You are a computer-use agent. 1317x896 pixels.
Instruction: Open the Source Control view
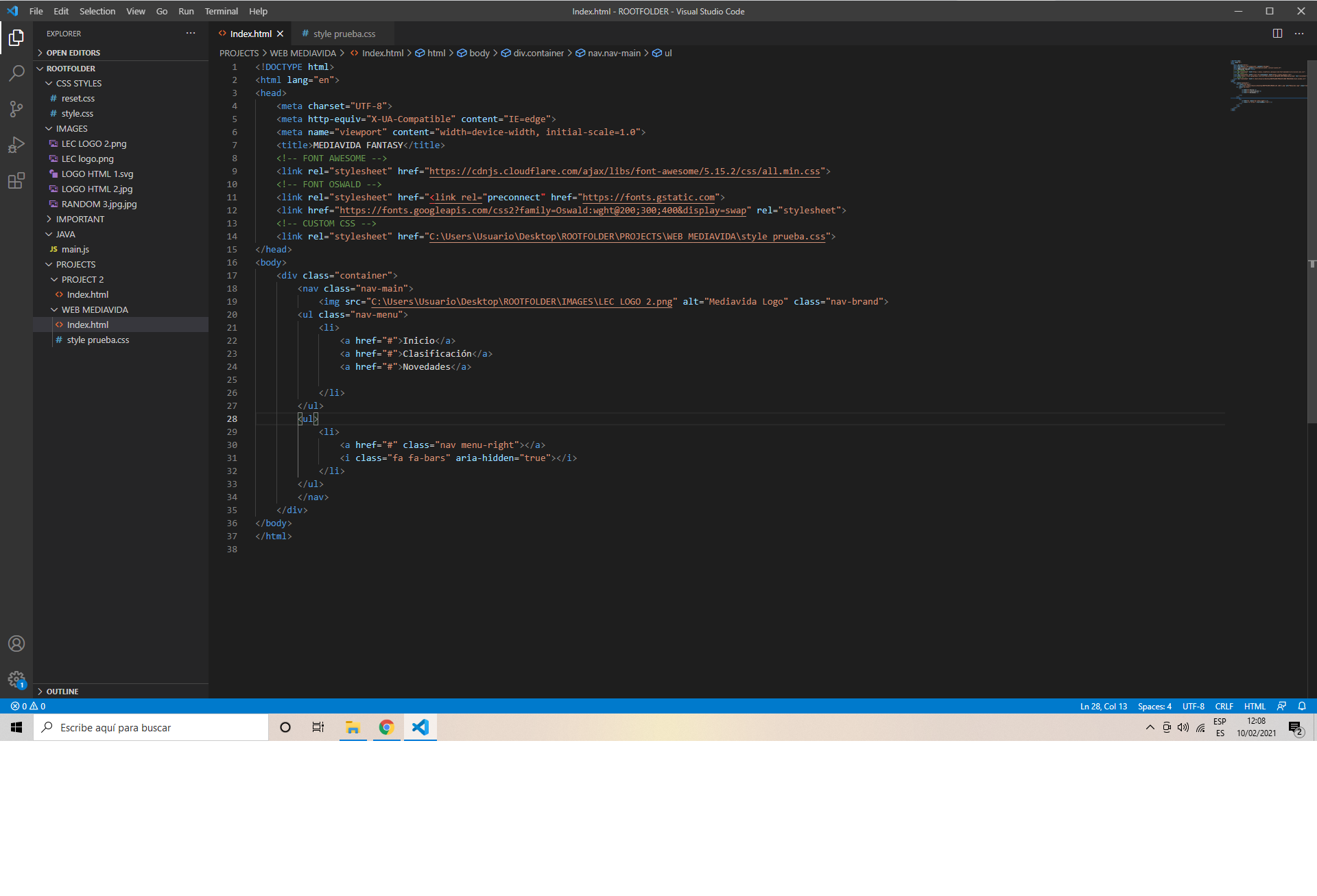pyautogui.click(x=16, y=108)
